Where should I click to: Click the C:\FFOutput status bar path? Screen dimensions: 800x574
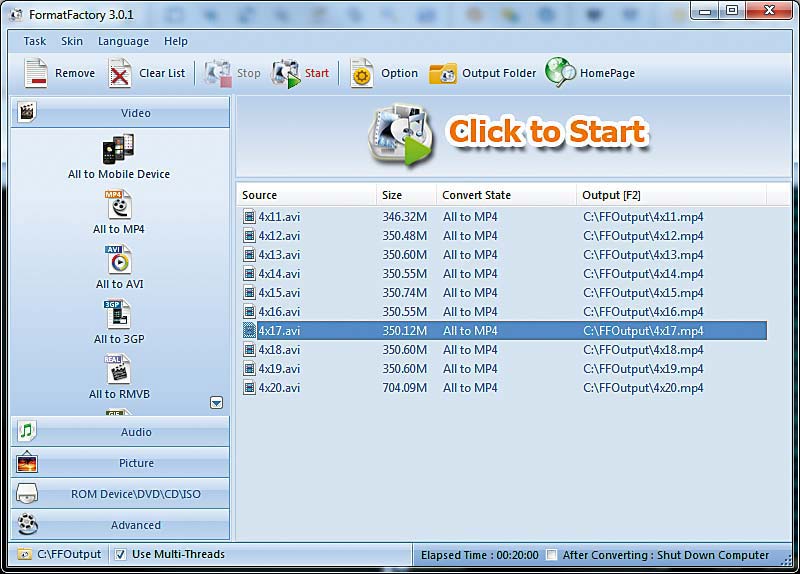coord(69,554)
